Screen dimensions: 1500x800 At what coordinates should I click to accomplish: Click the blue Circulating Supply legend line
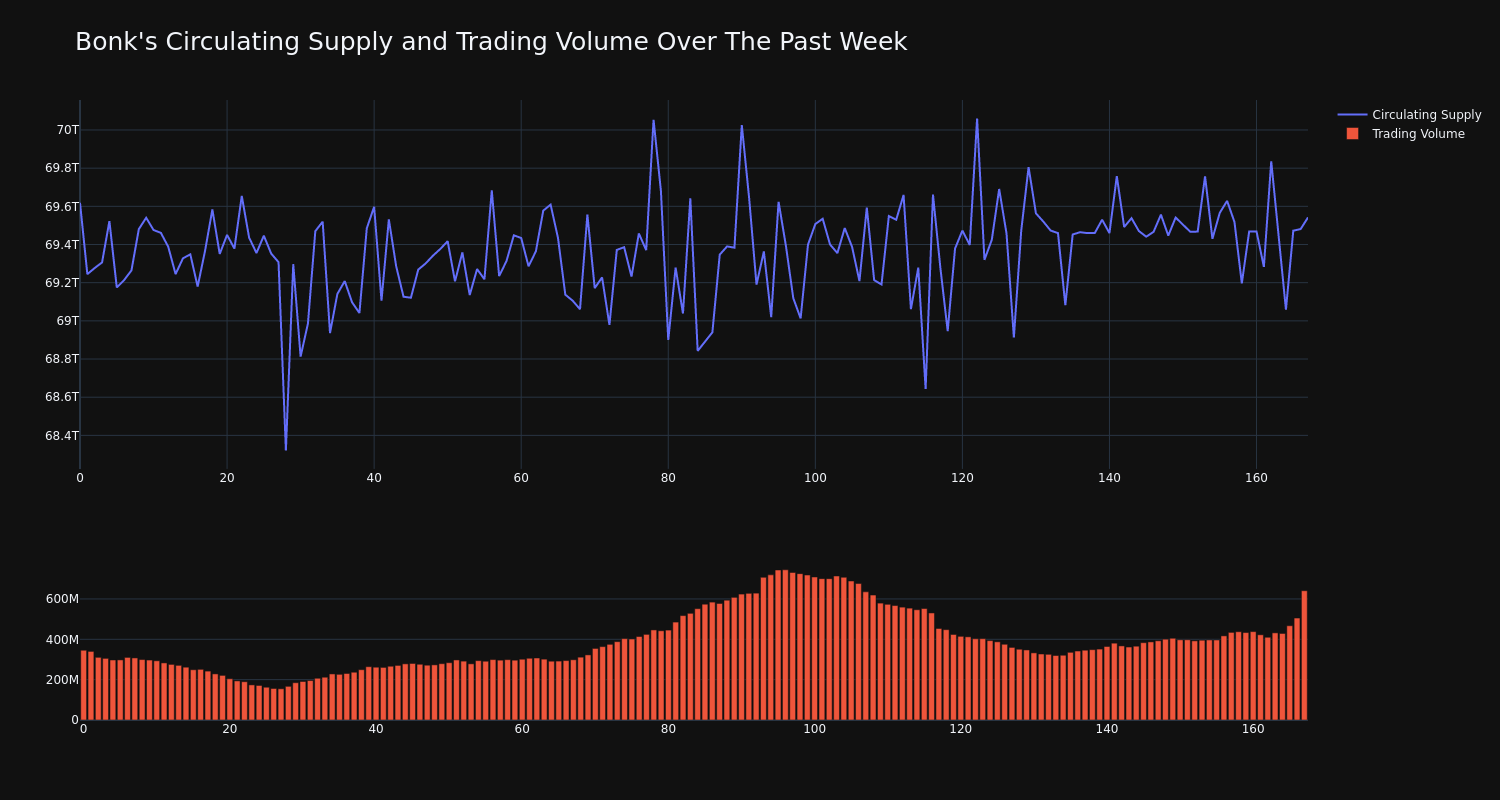pyautogui.click(x=1352, y=115)
